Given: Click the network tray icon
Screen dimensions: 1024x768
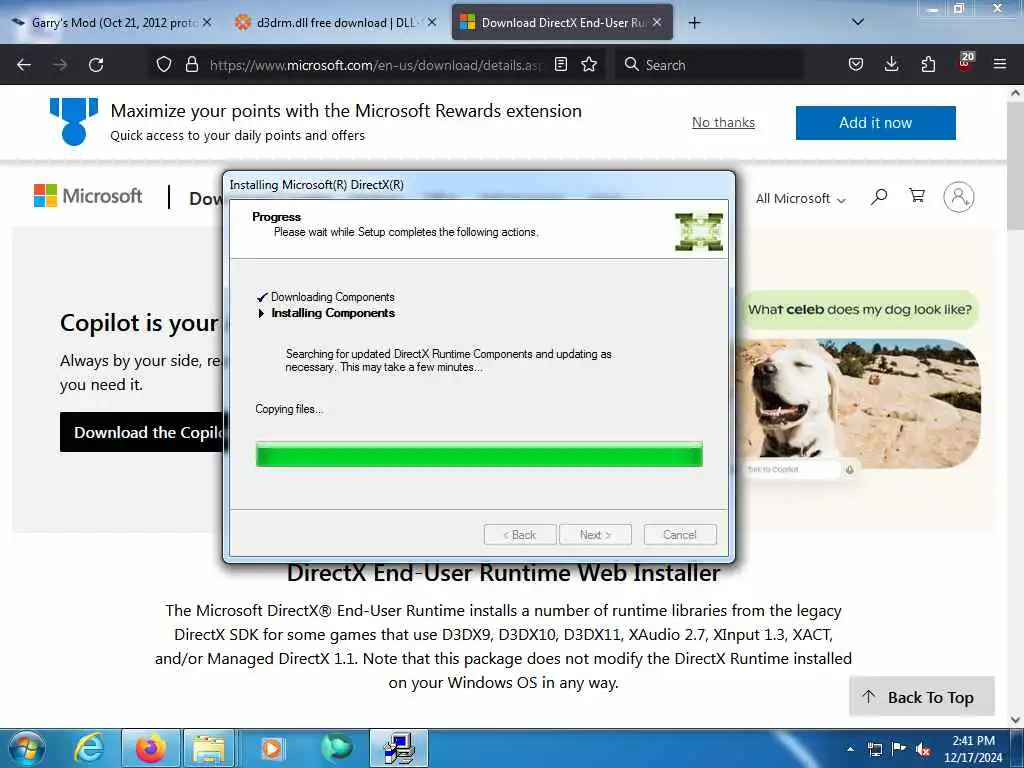Looking at the screenshot, I should pos(874,749).
